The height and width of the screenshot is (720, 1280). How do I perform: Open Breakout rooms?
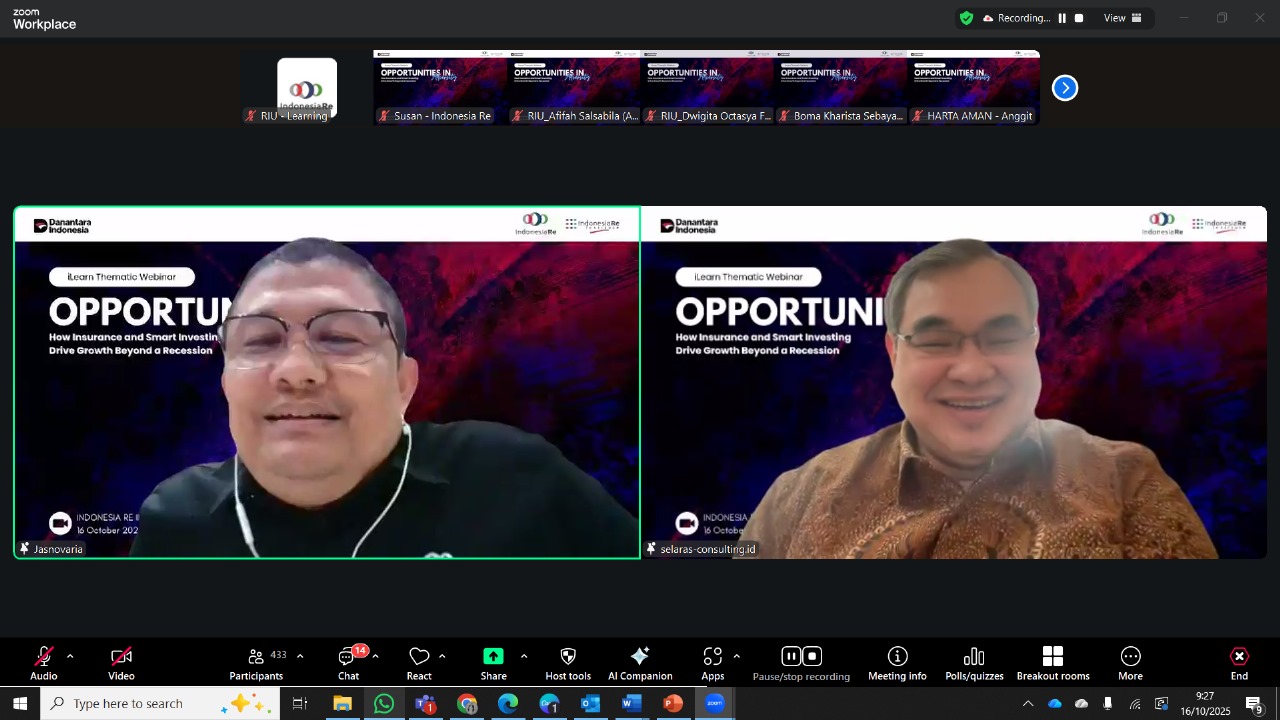tap(1052, 662)
